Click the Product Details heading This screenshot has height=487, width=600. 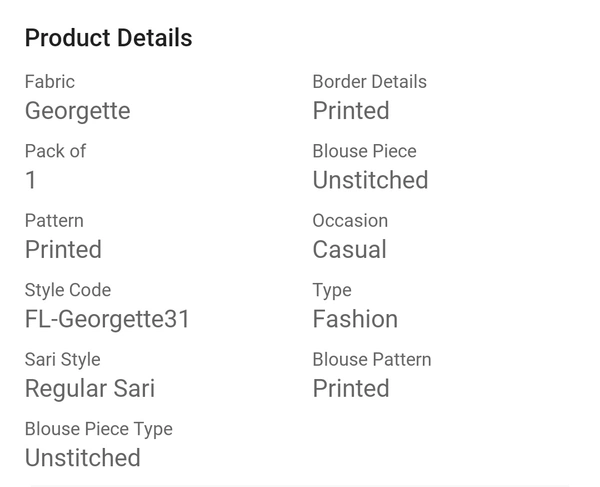[x=108, y=38]
